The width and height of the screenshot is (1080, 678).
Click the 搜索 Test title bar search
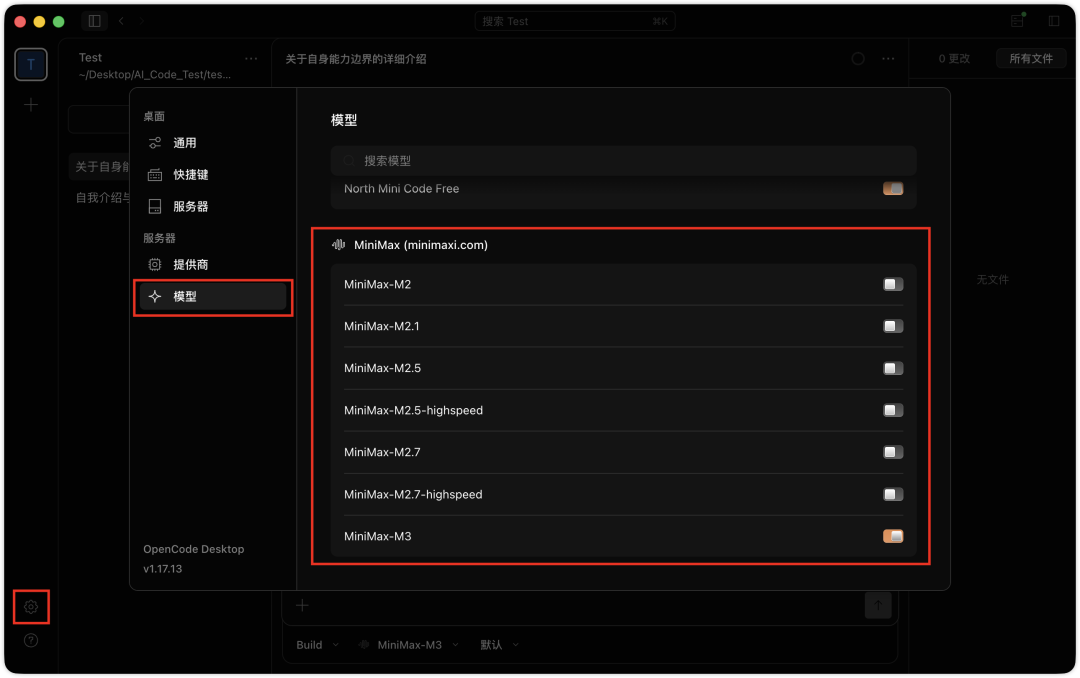point(574,21)
